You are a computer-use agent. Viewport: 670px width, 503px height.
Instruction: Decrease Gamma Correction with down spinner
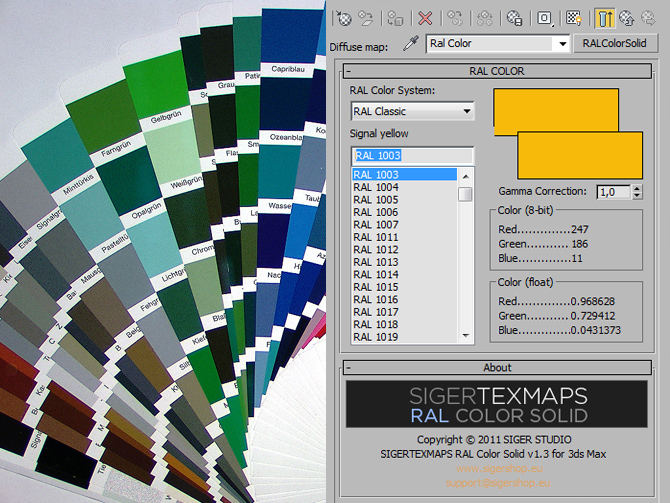coord(637,195)
